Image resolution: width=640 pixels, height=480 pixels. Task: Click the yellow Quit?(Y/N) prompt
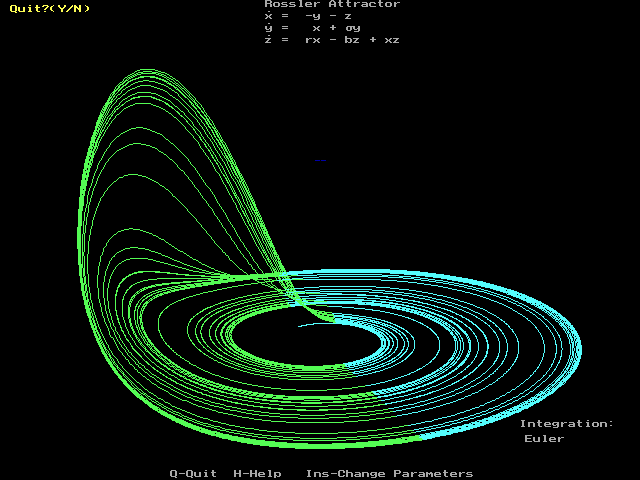point(49,9)
